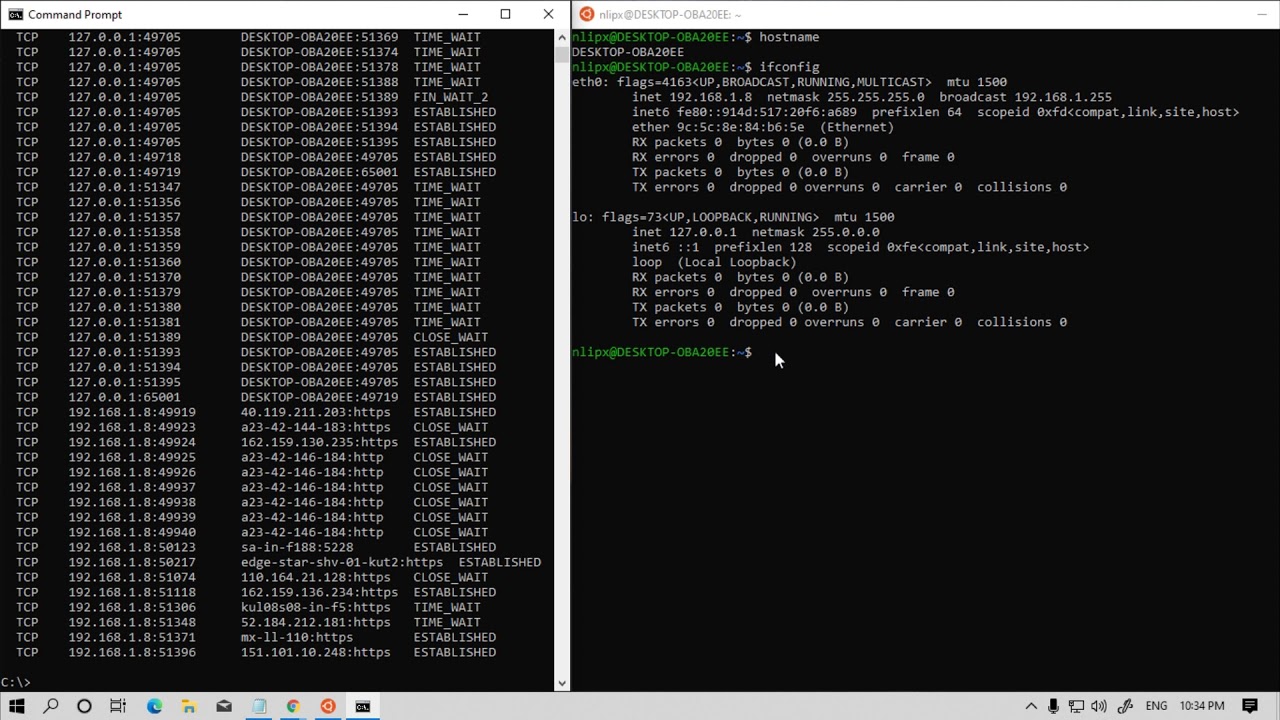Screen dimensions: 1280x720
Task: Open taskbar Search magnifier
Action: click(x=51, y=706)
